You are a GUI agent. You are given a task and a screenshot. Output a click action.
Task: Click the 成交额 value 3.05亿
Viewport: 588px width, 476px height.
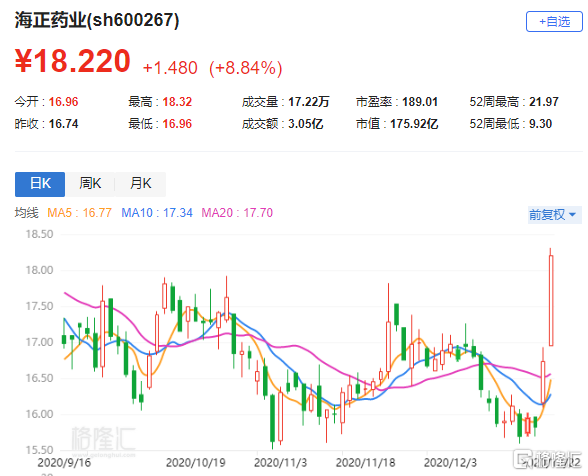point(306,124)
